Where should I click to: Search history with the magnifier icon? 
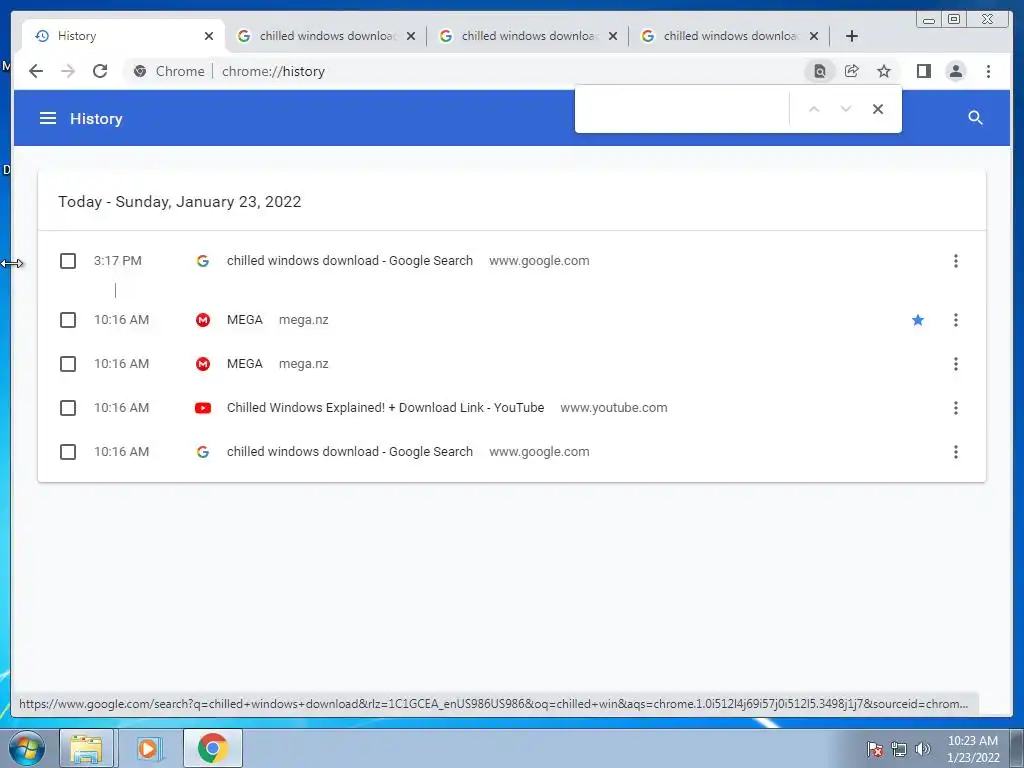pyautogui.click(x=975, y=118)
